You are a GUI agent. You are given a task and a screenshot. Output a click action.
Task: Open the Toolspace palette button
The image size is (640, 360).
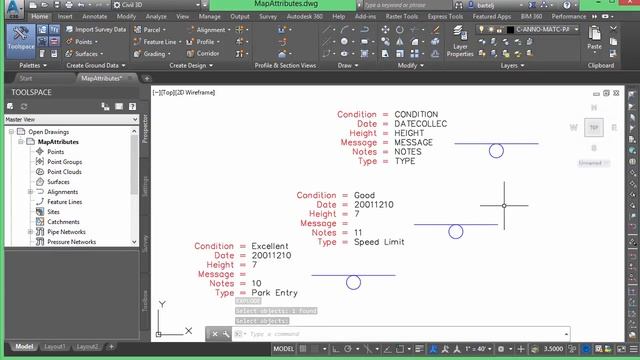coord(20,42)
